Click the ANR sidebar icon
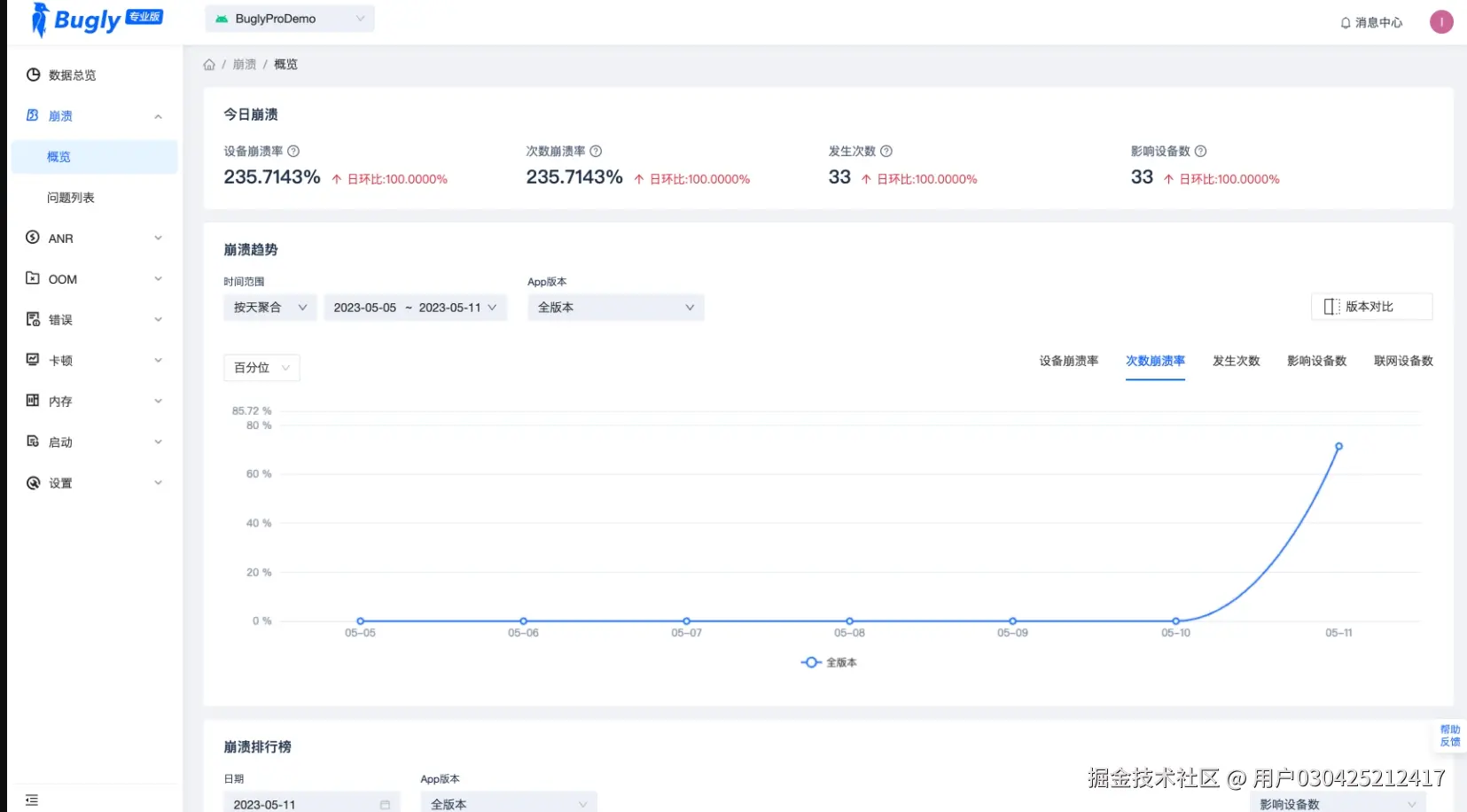This screenshot has width=1467, height=812. tap(33, 238)
